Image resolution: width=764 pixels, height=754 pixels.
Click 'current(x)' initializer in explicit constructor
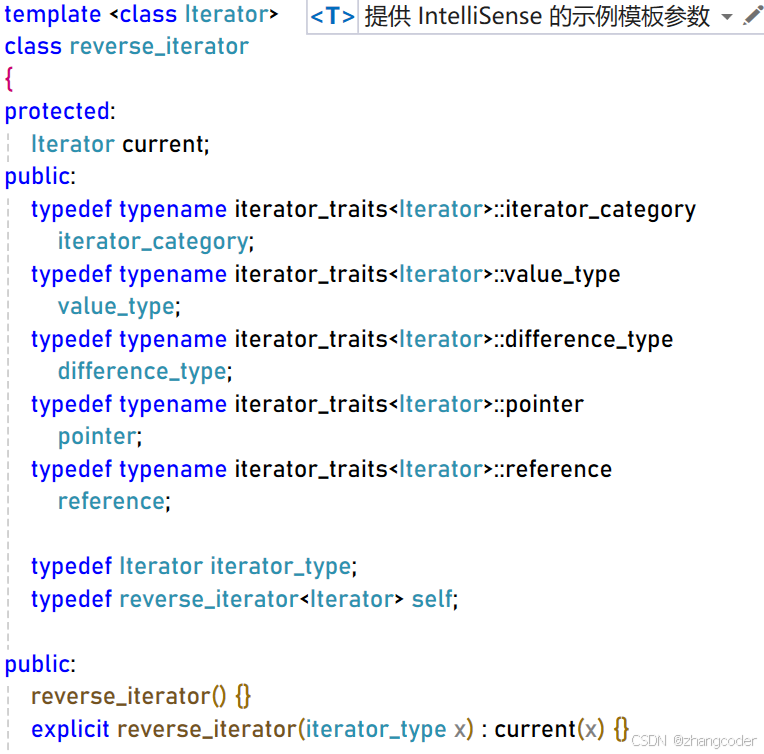coord(549,730)
